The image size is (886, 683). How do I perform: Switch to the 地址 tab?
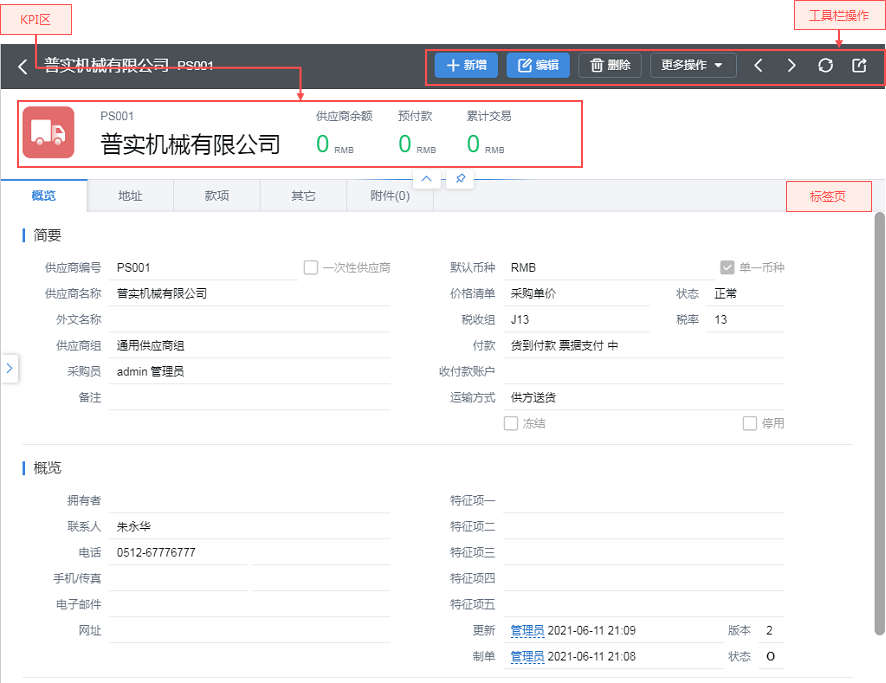pyautogui.click(x=130, y=196)
